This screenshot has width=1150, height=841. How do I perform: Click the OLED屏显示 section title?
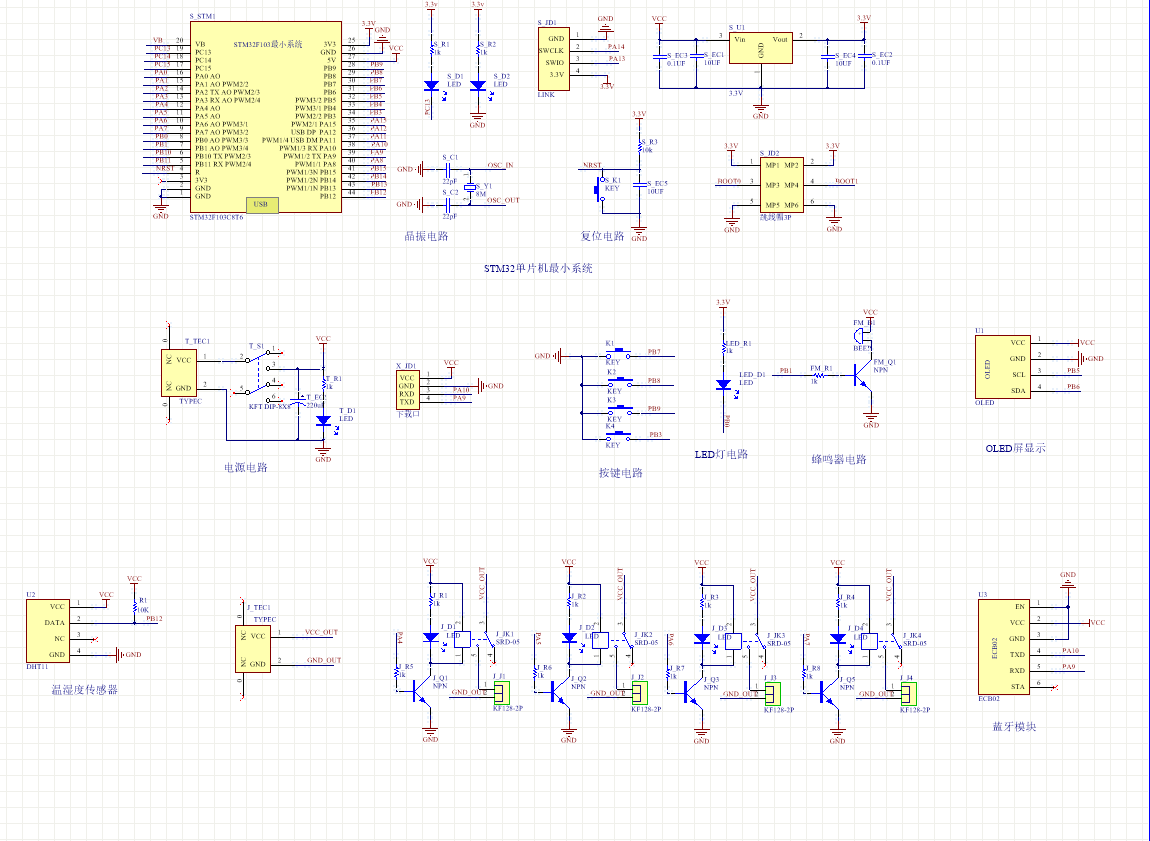coord(1015,448)
